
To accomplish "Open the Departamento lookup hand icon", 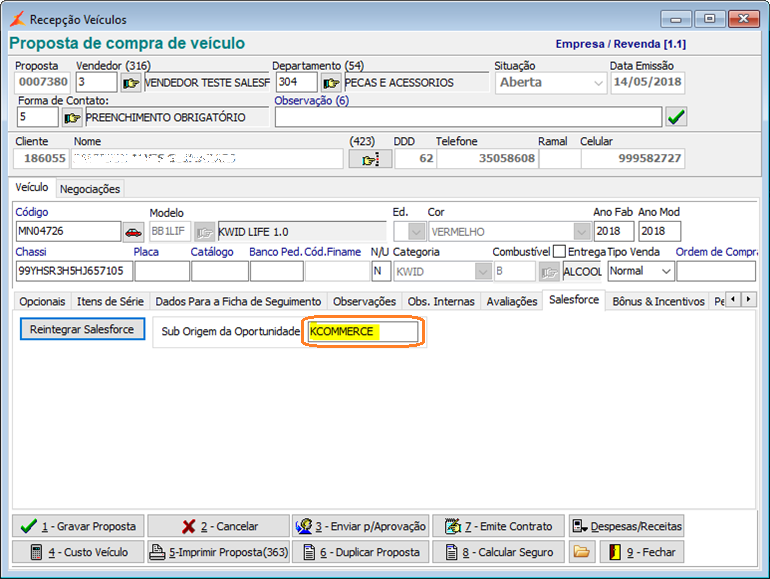I will pyautogui.click(x=331, y=83).
